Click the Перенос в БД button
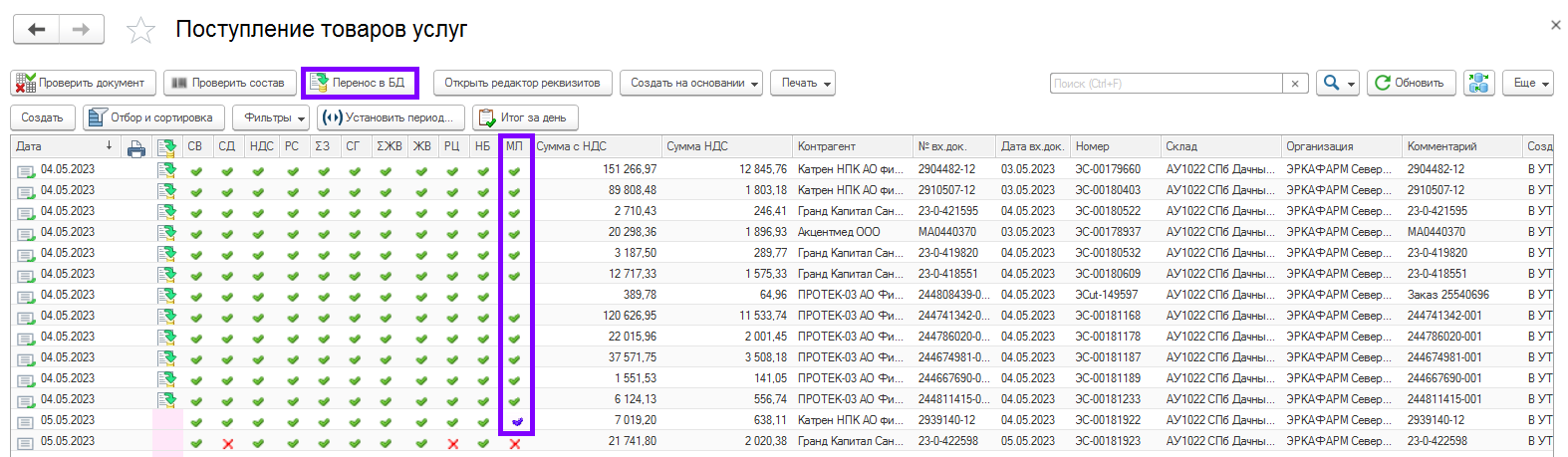This screenshot has height=457, width=1568. [x=360, y=83]
